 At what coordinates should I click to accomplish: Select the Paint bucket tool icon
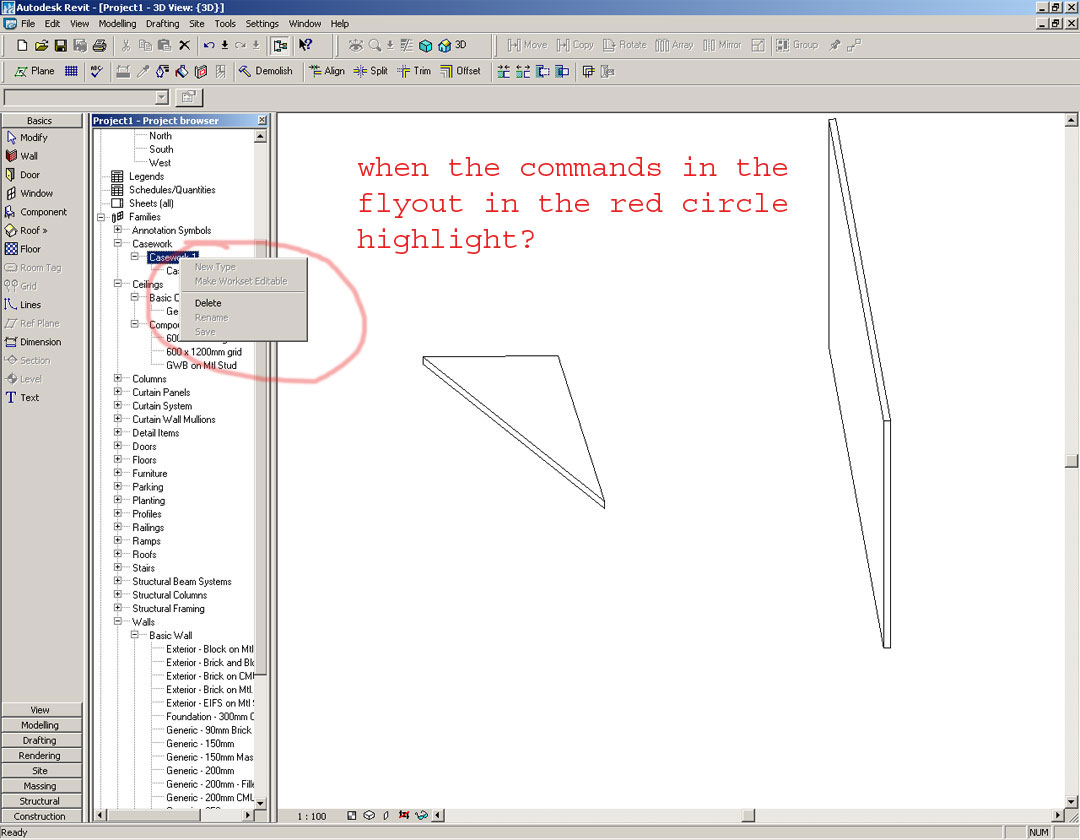pos(181,71)
